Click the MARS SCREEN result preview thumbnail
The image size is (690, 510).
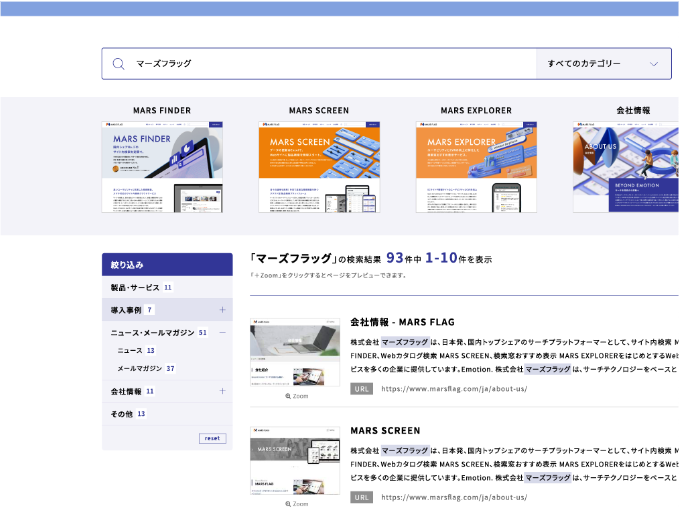[295, 460]
